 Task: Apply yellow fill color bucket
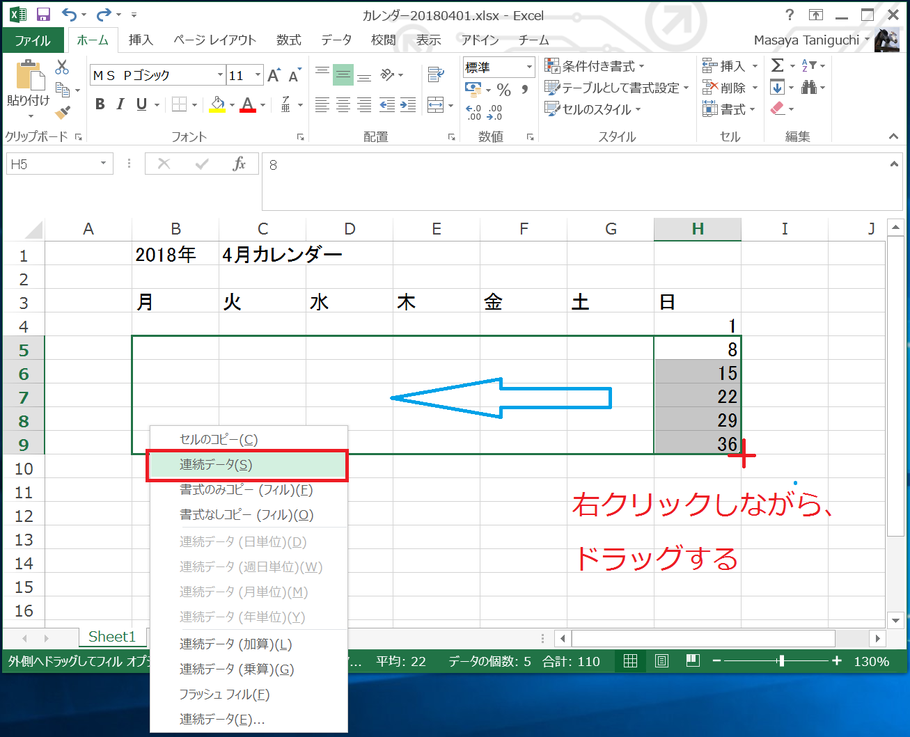217,104
